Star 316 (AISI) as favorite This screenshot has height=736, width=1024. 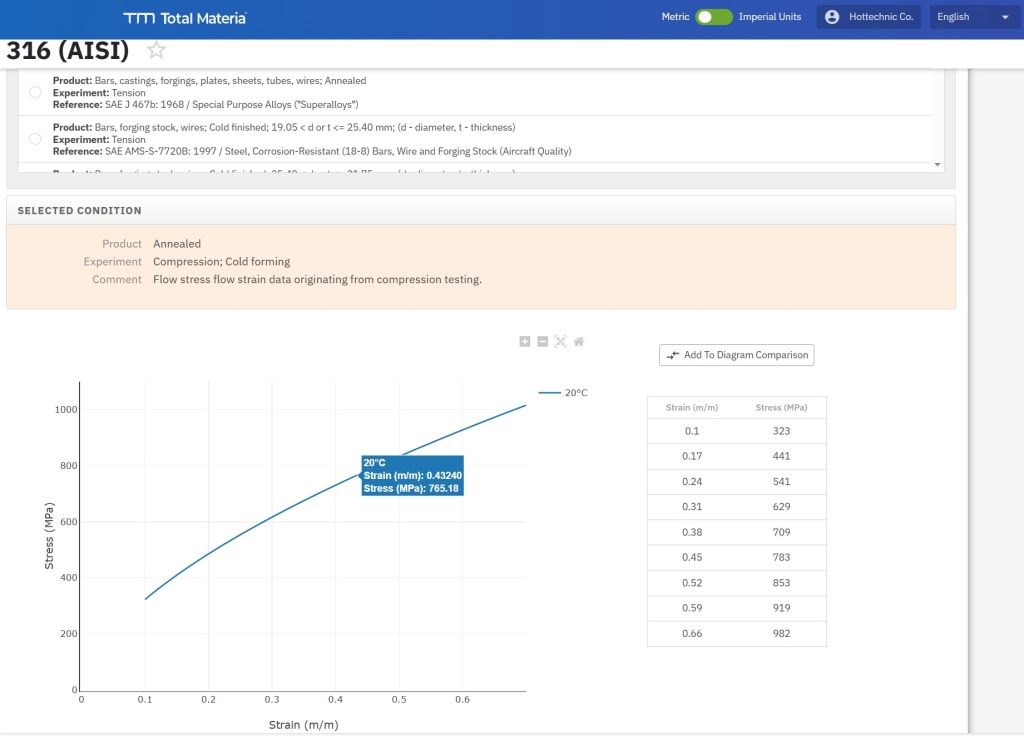click(x=156, y=50)
